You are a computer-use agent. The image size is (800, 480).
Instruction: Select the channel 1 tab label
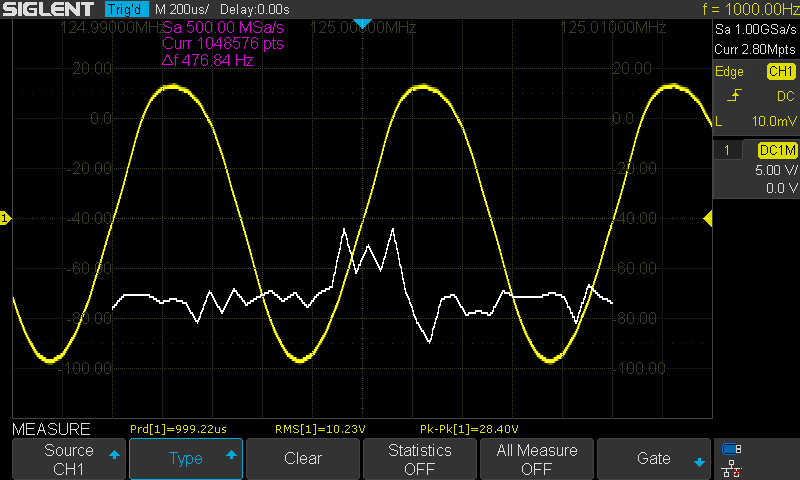727,150
